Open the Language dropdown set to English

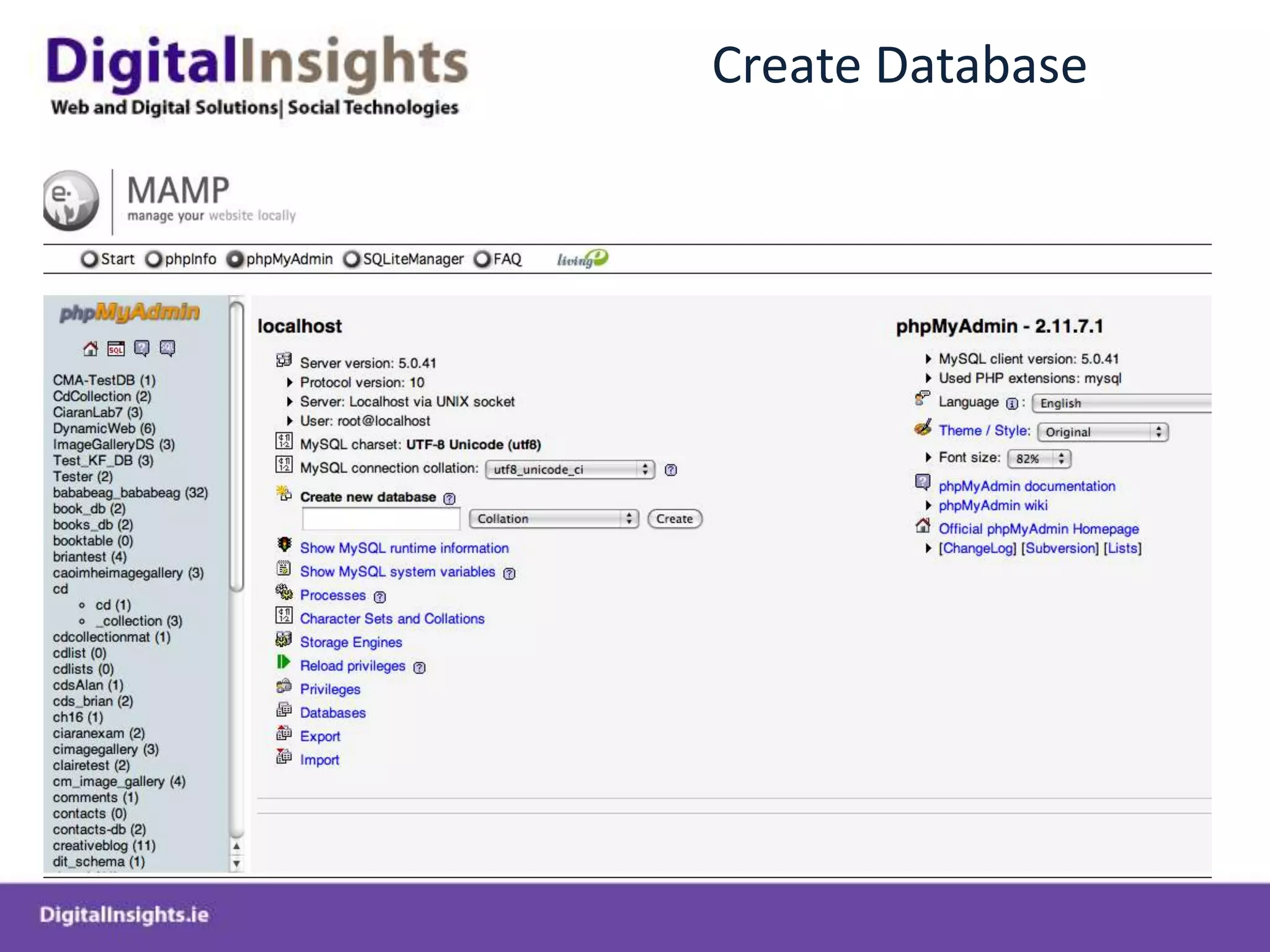click(1122, 403)
